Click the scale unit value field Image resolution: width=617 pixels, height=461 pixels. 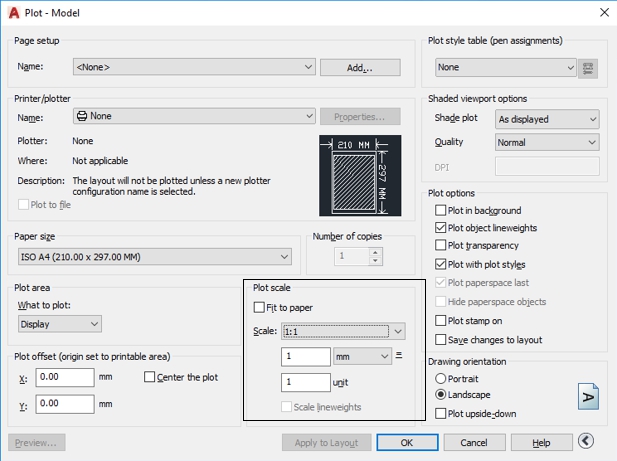pos(306,382)
